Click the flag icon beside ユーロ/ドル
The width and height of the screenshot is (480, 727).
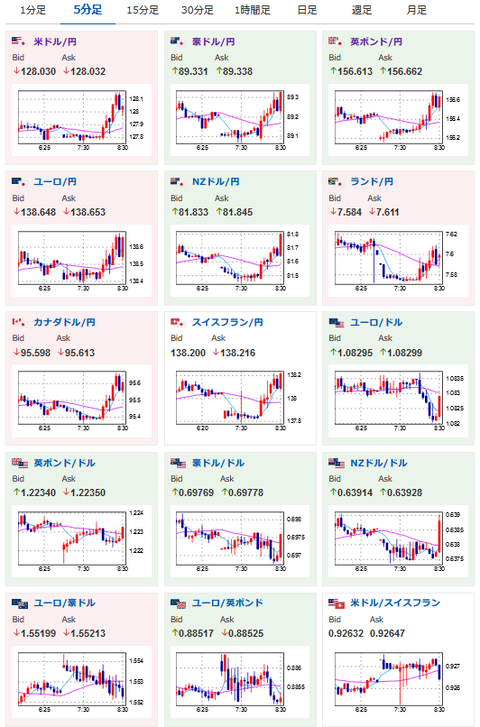point(336,322)
